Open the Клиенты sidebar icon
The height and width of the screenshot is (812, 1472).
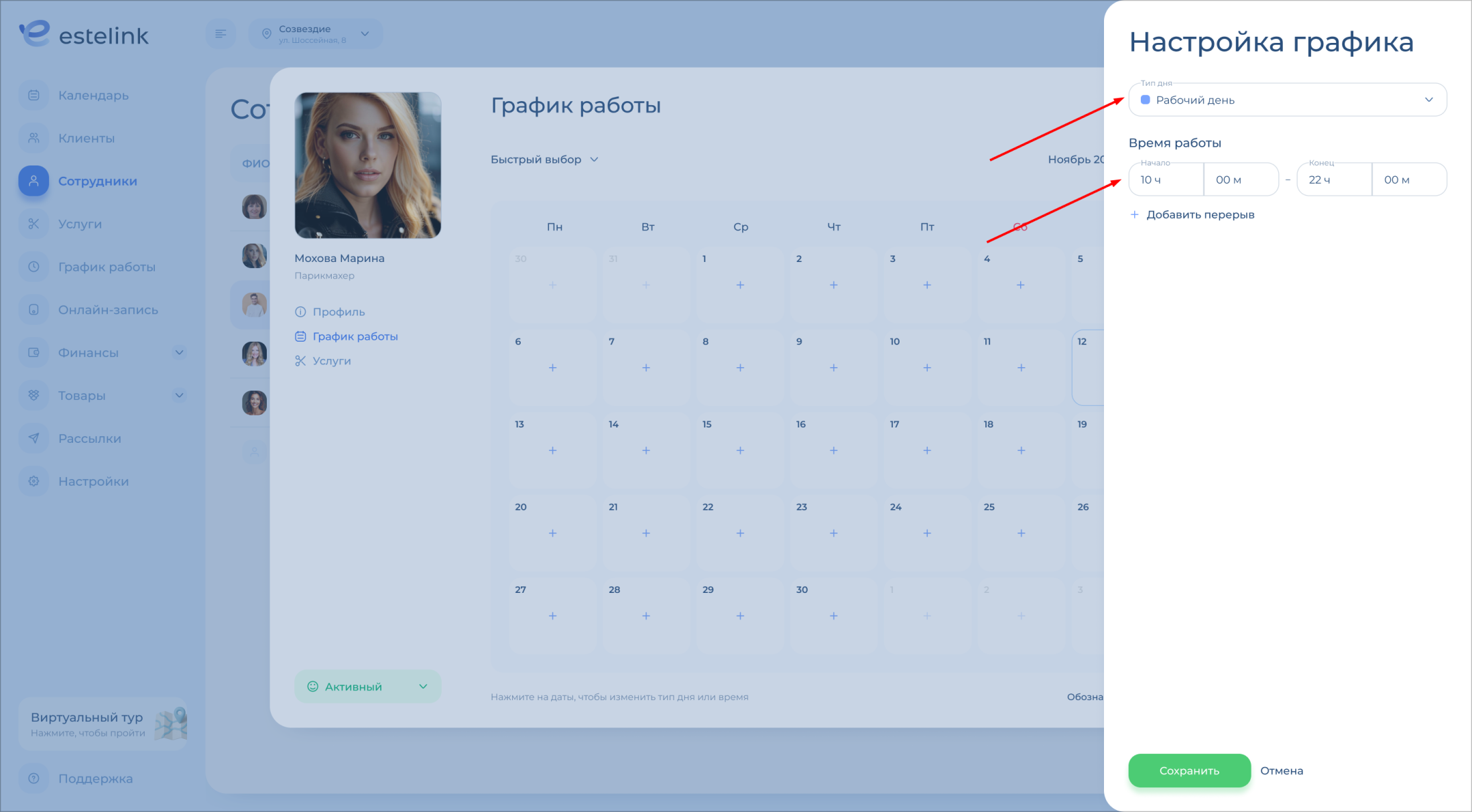pos(34,138)
